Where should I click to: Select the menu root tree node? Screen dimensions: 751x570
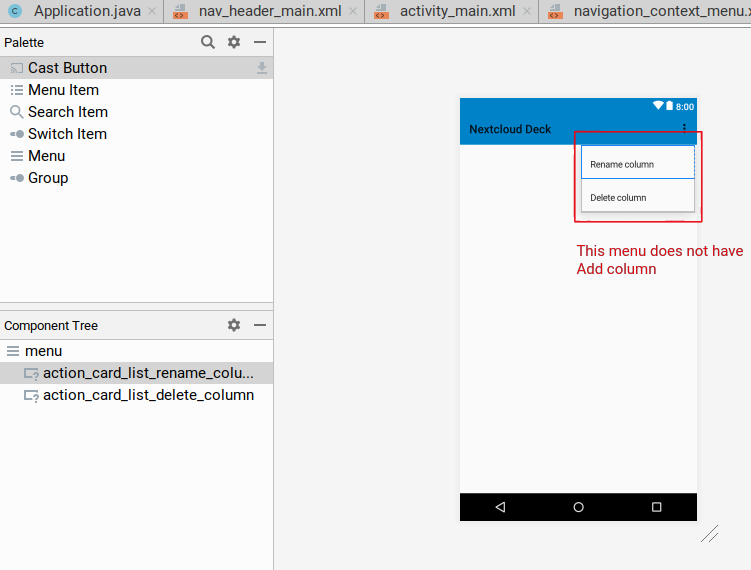(137, 351)
